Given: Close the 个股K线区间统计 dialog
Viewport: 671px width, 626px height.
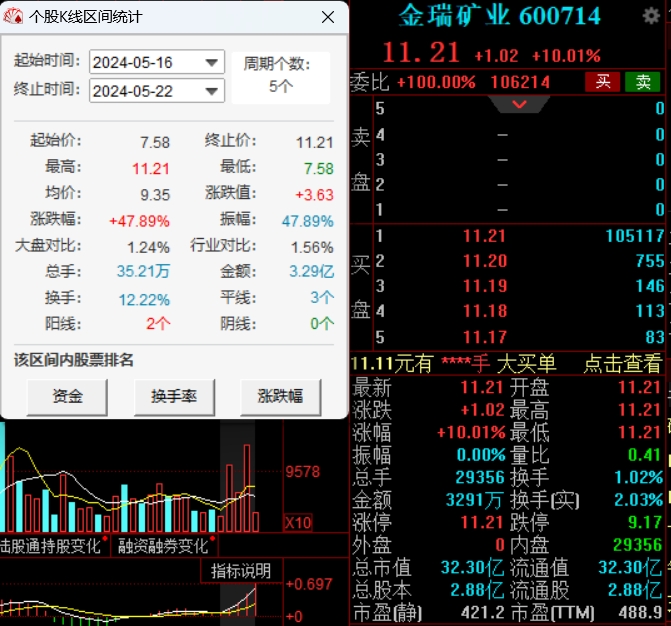Looking at the screenshot, I should 328,17.
